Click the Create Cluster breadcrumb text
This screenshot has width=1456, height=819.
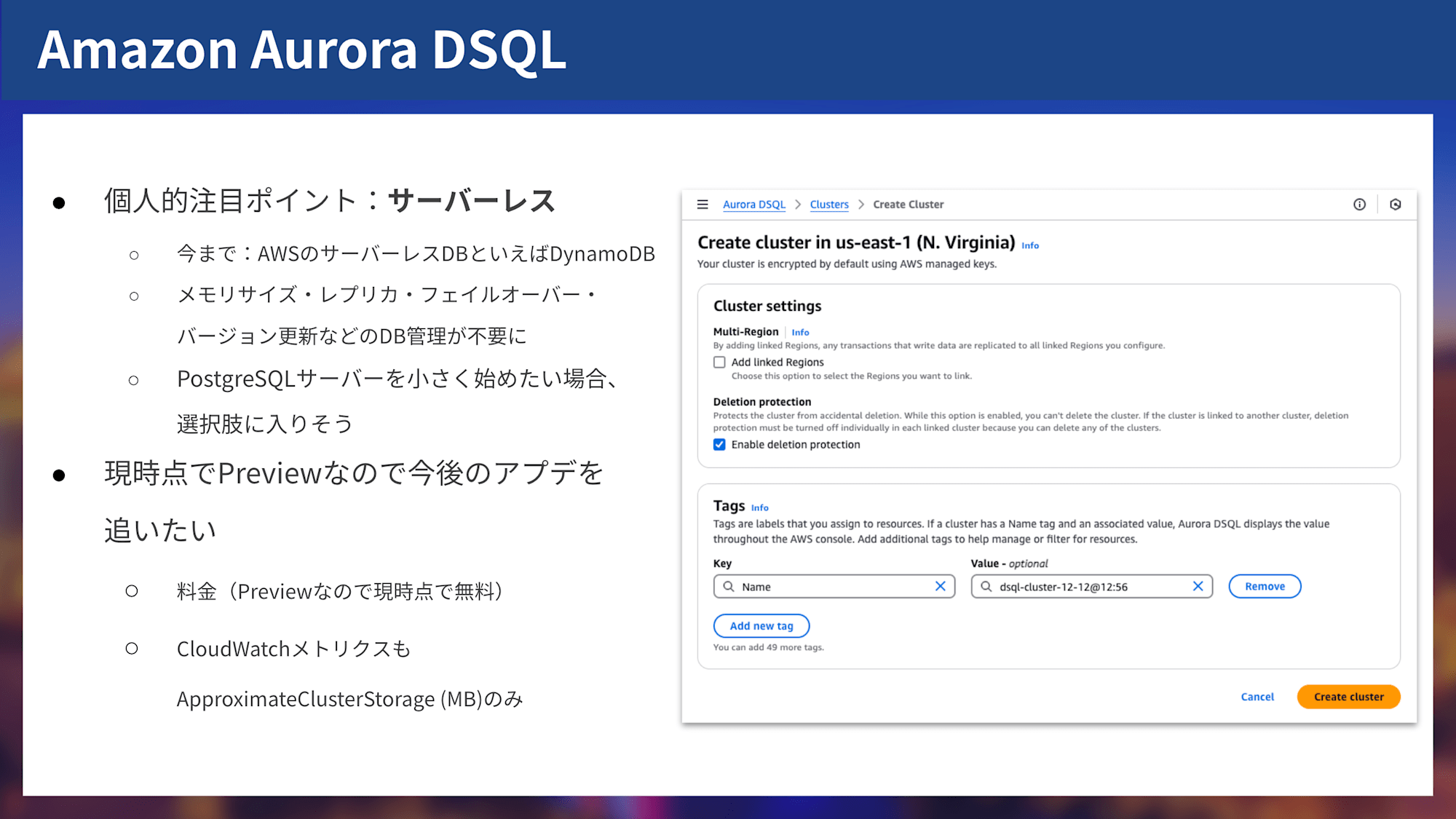click(x=908, y=205)
